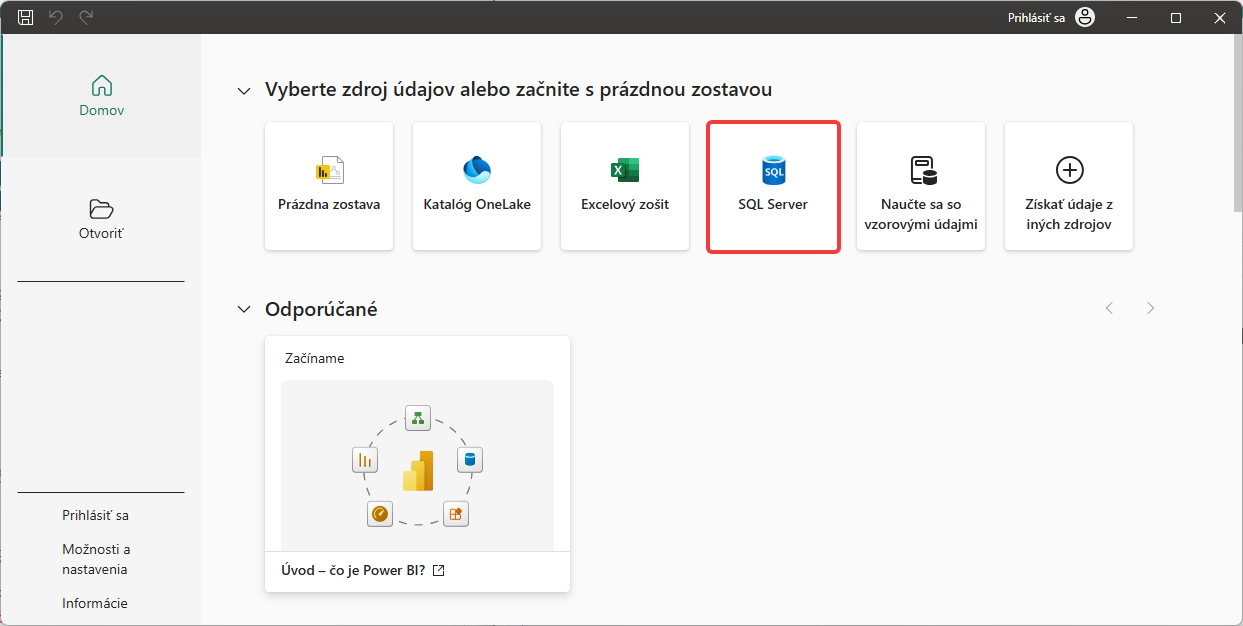
Task: Click the Redo arrow icon
Action: pyautogui.click(x=86, y=17)
